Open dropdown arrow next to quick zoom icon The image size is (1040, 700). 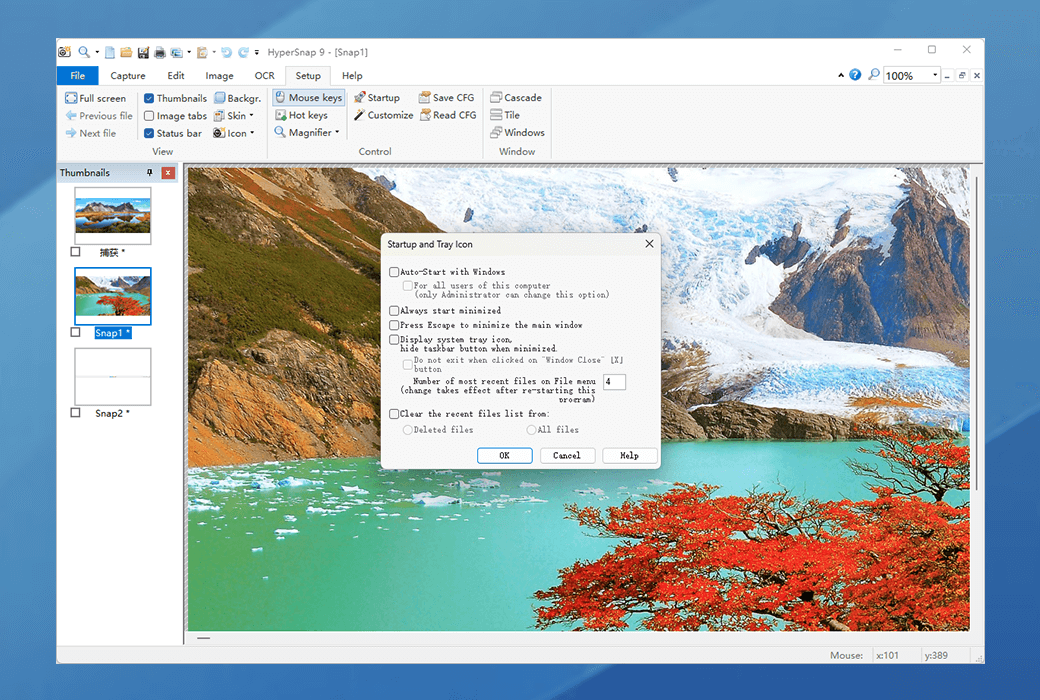point(97,52)
